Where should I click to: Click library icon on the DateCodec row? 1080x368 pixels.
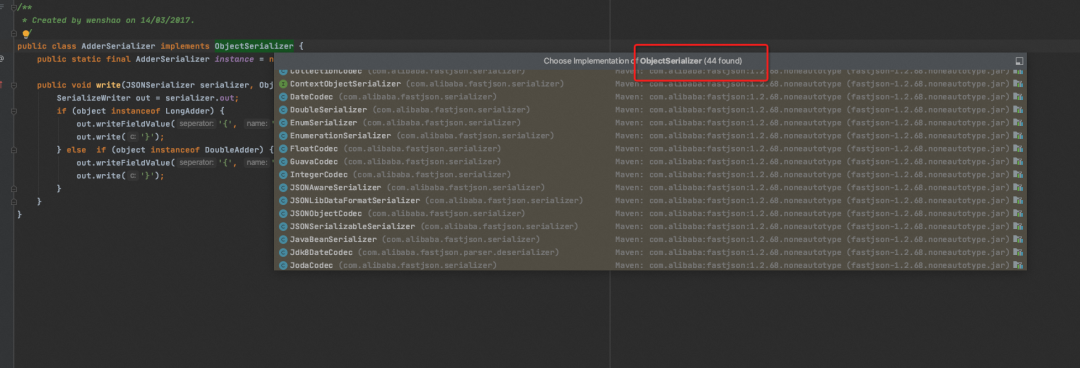point(1018,97)
